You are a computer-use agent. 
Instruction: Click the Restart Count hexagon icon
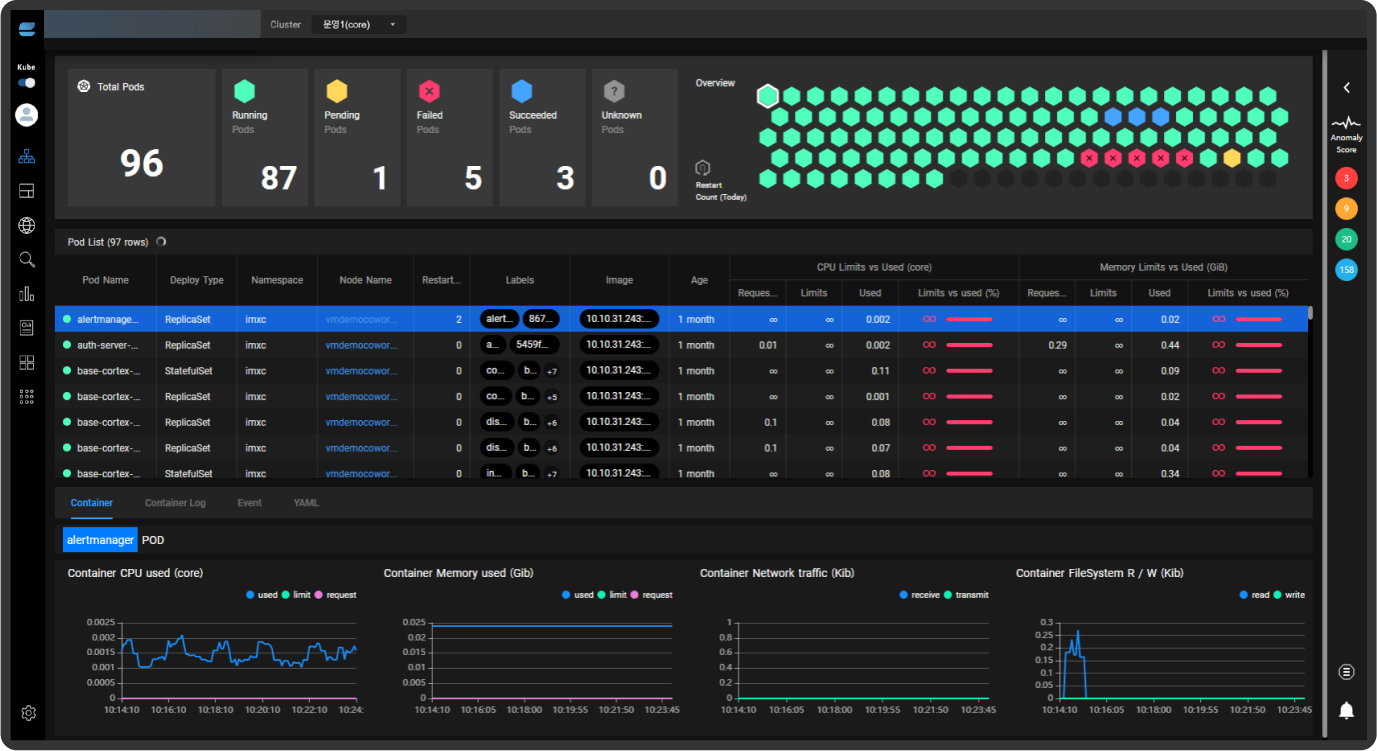pos(703,168)
